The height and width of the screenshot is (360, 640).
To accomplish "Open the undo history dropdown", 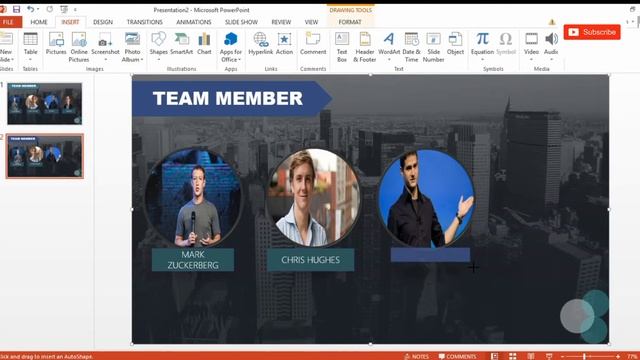I will (38, 9).
